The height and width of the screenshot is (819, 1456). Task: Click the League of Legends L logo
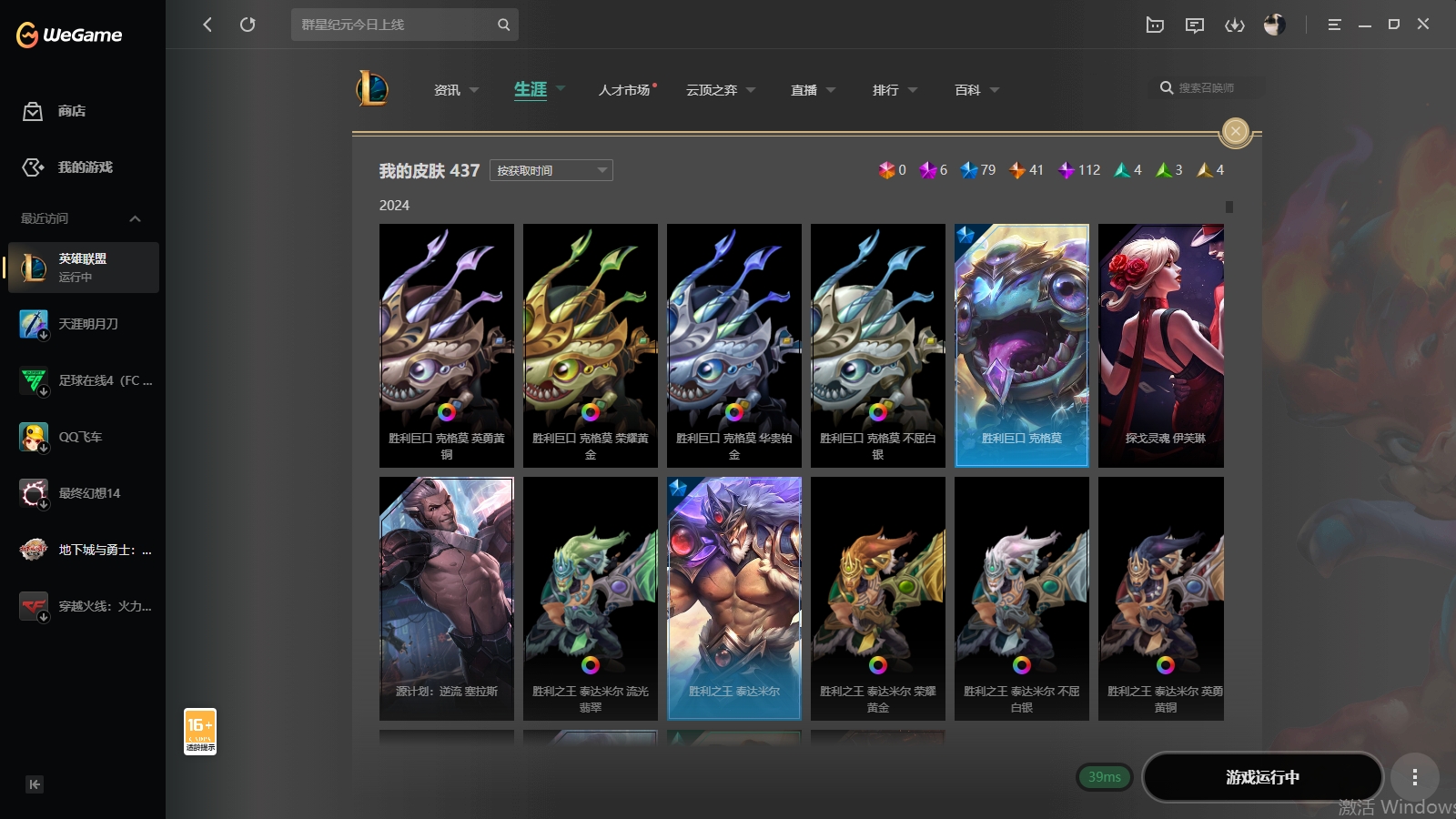coord(372,89)
